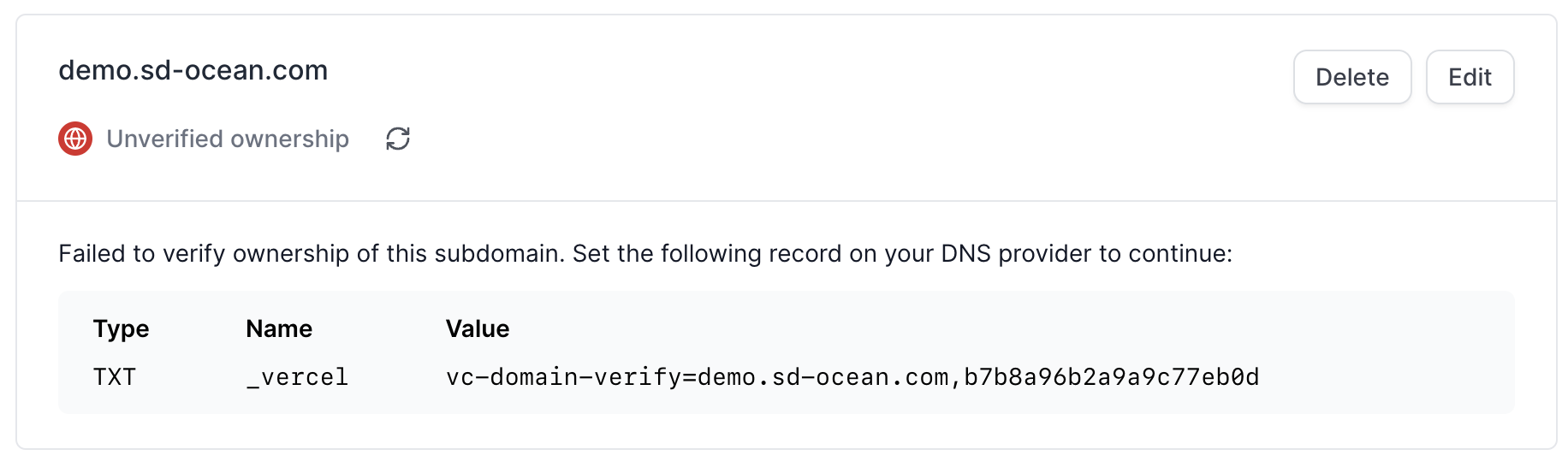This screenshot has height=467, width=1568.
Task: Delete the demo.sd-ocean.com domain
Action: coord(1352,77)
